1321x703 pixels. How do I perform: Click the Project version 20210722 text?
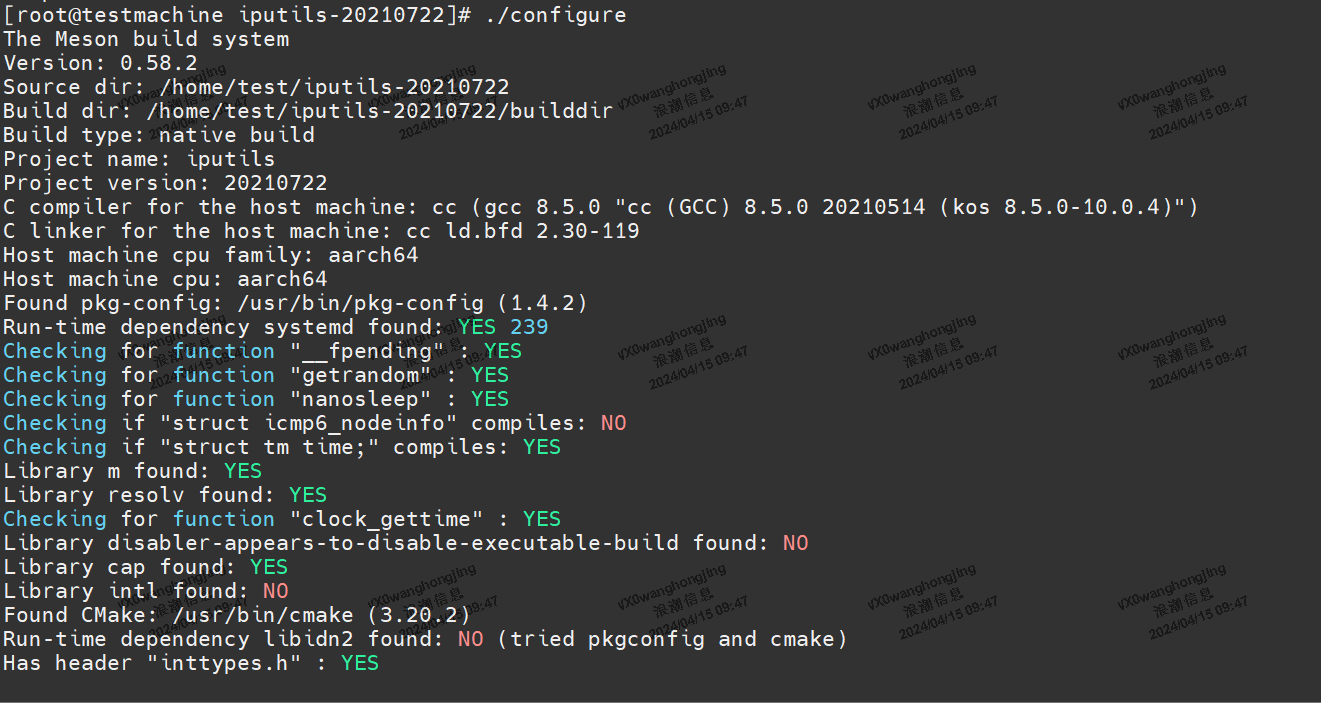[275, 183]
